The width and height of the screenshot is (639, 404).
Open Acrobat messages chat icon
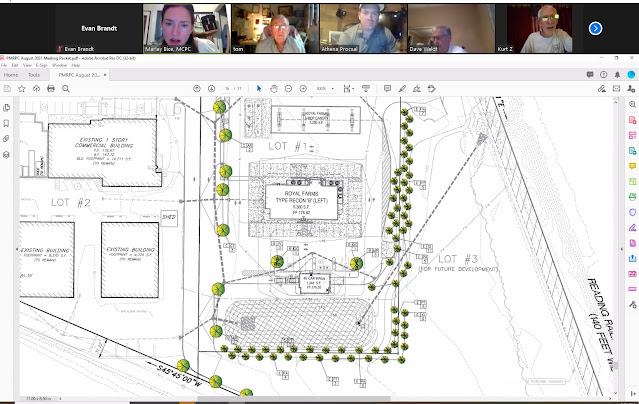pyautogui.click(x=590, y=75)
